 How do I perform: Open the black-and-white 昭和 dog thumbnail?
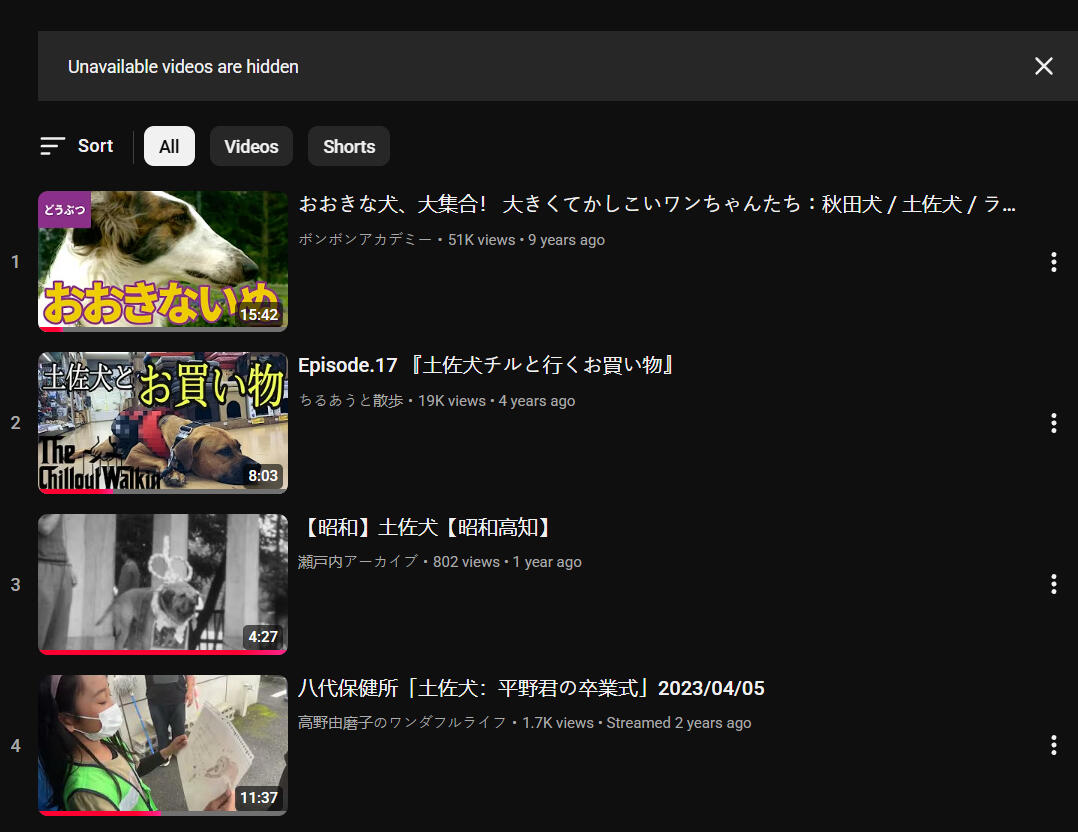click(163, 584)
